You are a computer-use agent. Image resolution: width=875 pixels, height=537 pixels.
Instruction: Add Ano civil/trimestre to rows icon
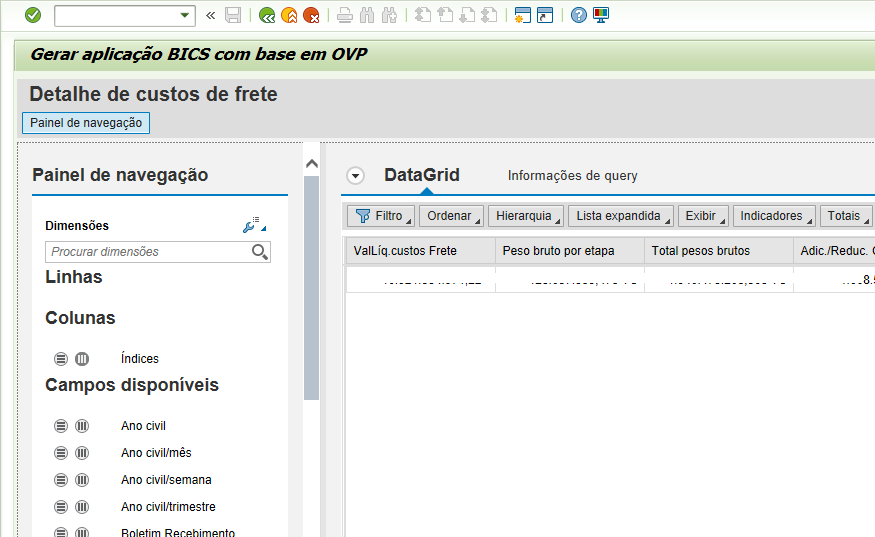point(61,507)
